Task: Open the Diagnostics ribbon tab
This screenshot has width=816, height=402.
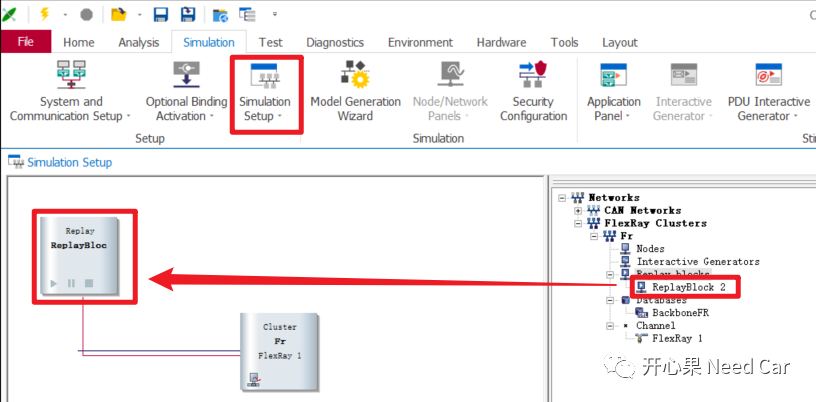Action: pyautogui.click(x=335, y=42)
